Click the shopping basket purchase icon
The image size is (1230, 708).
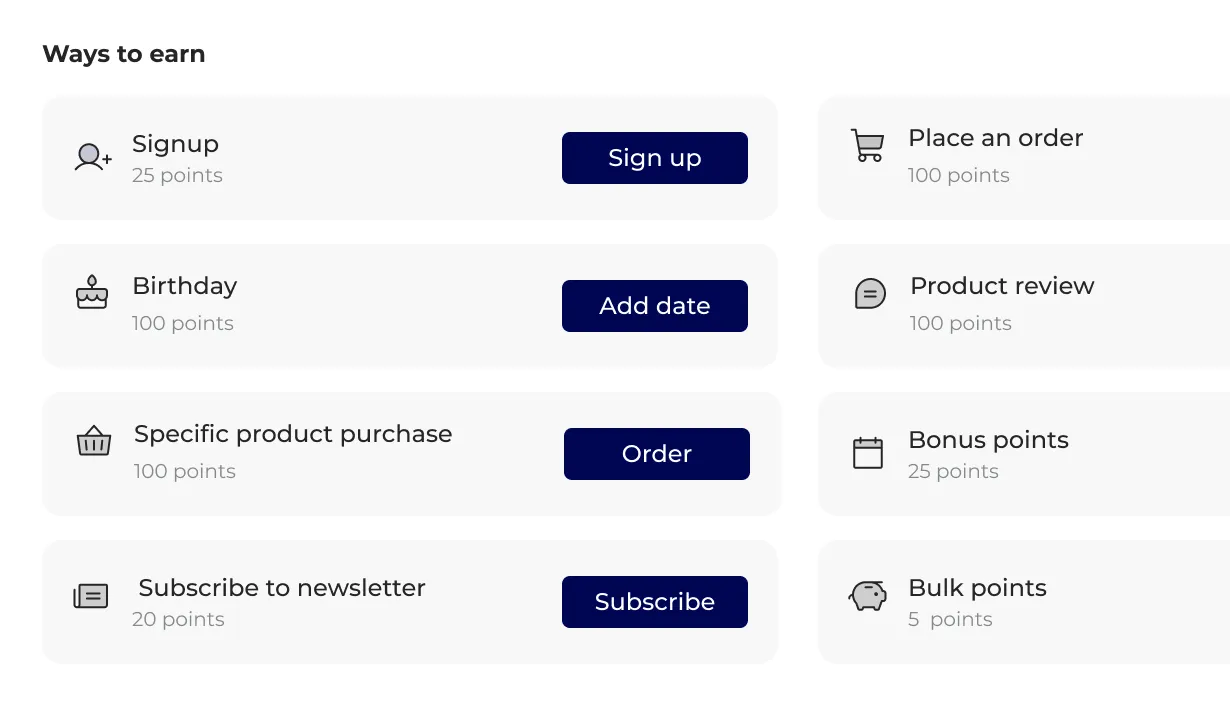point(92,441)
